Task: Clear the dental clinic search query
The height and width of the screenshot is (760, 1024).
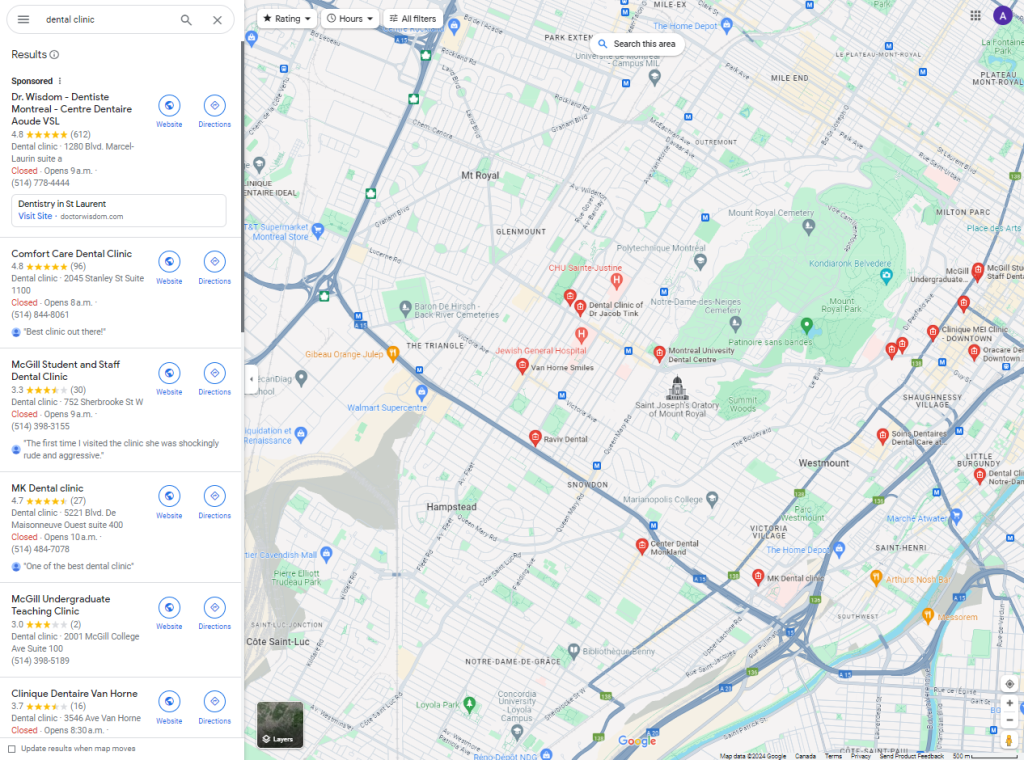Action: pos(217,19)
